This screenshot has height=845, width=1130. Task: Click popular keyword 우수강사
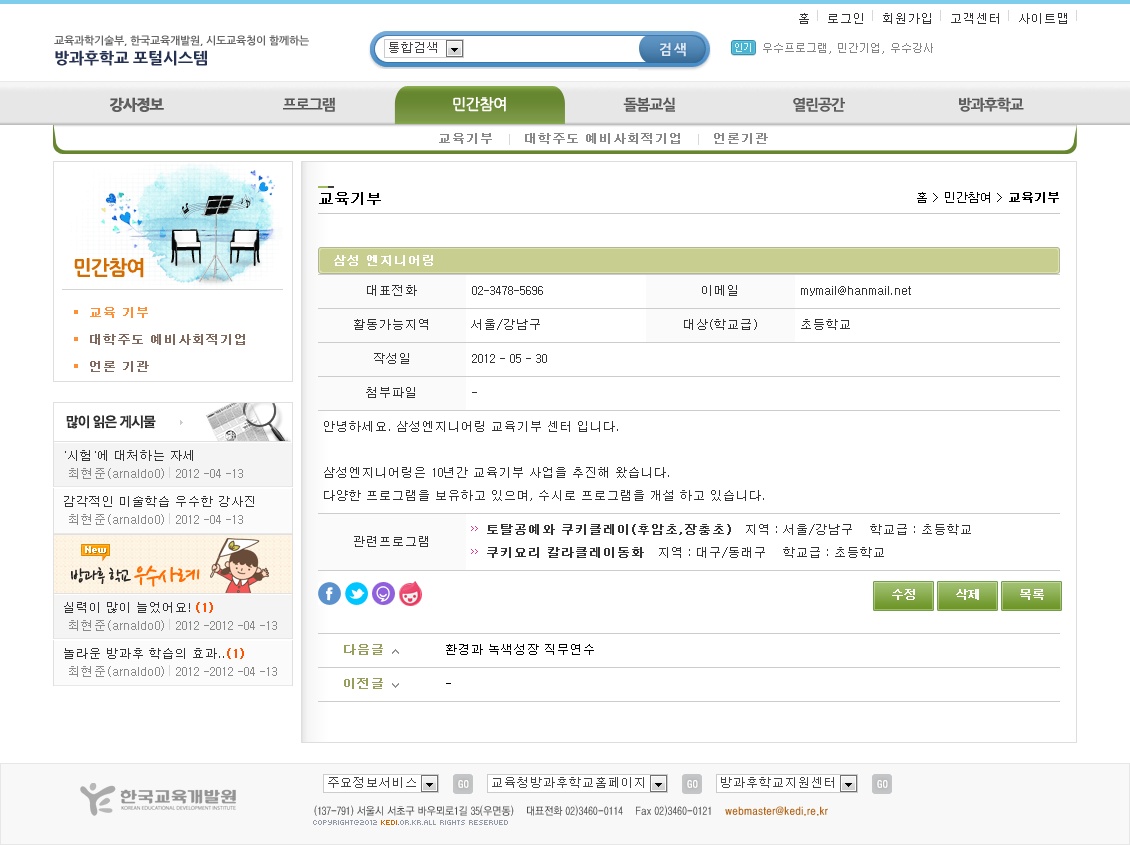click(912, 48)
